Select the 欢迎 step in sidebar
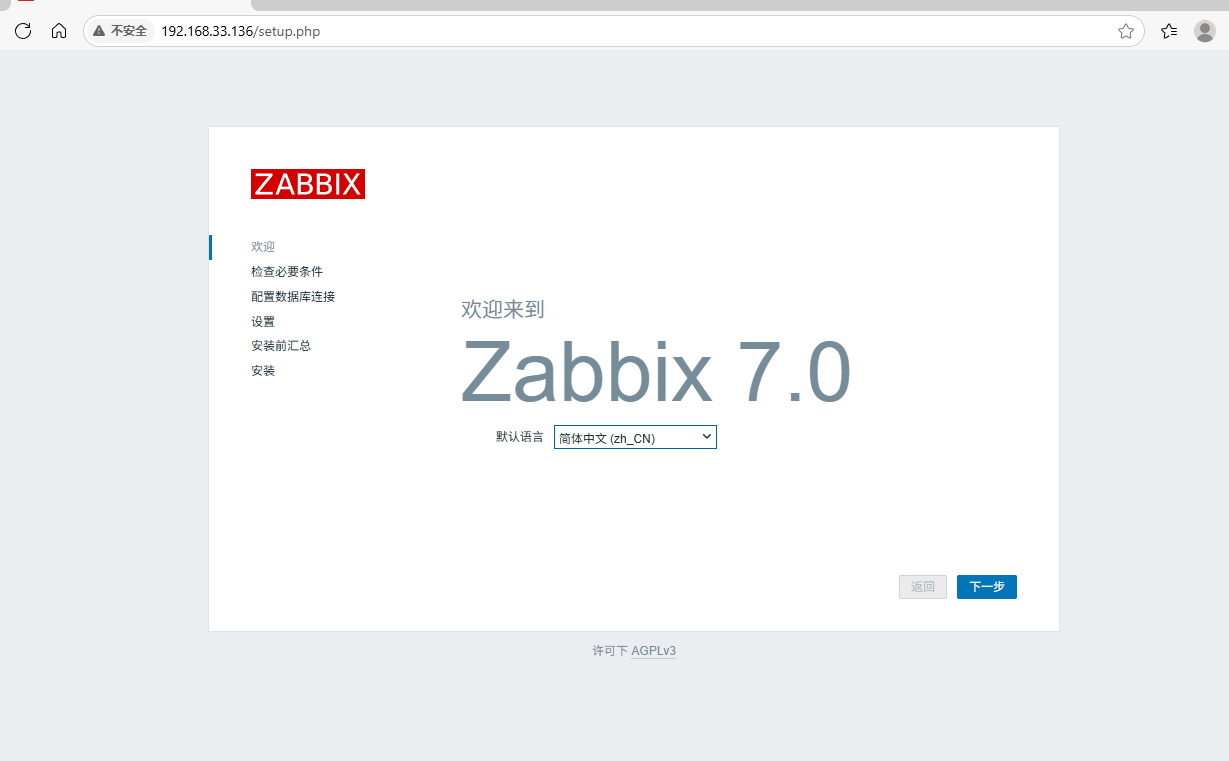The height and width of the screenshot is (761, 1229). point(263,247)
